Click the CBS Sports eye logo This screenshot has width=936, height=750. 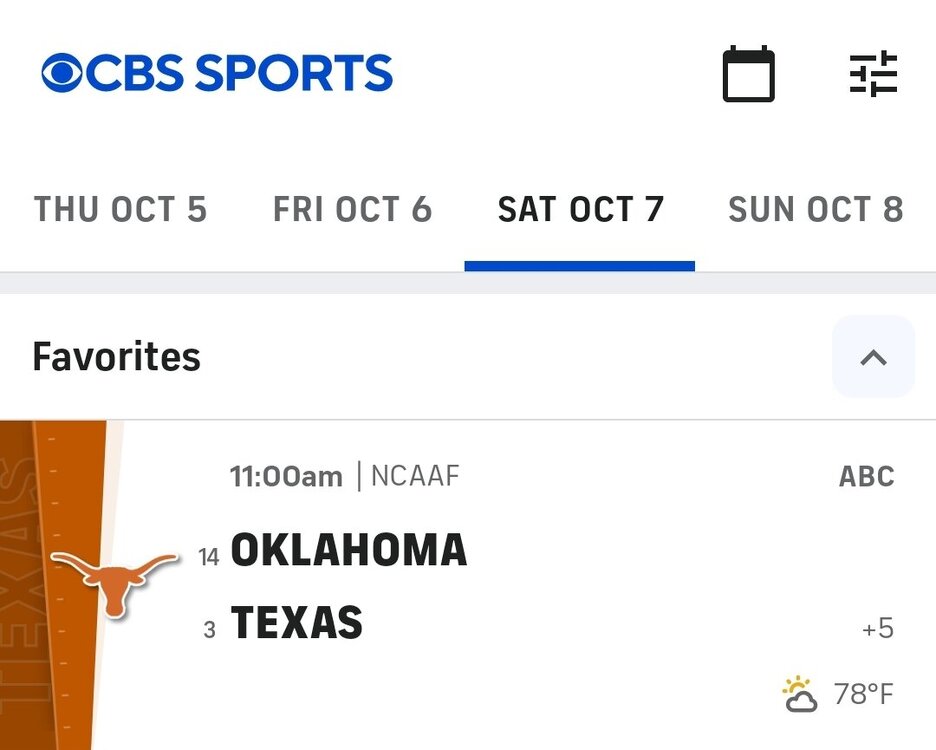pyautogui.click(x=62, y=72)
